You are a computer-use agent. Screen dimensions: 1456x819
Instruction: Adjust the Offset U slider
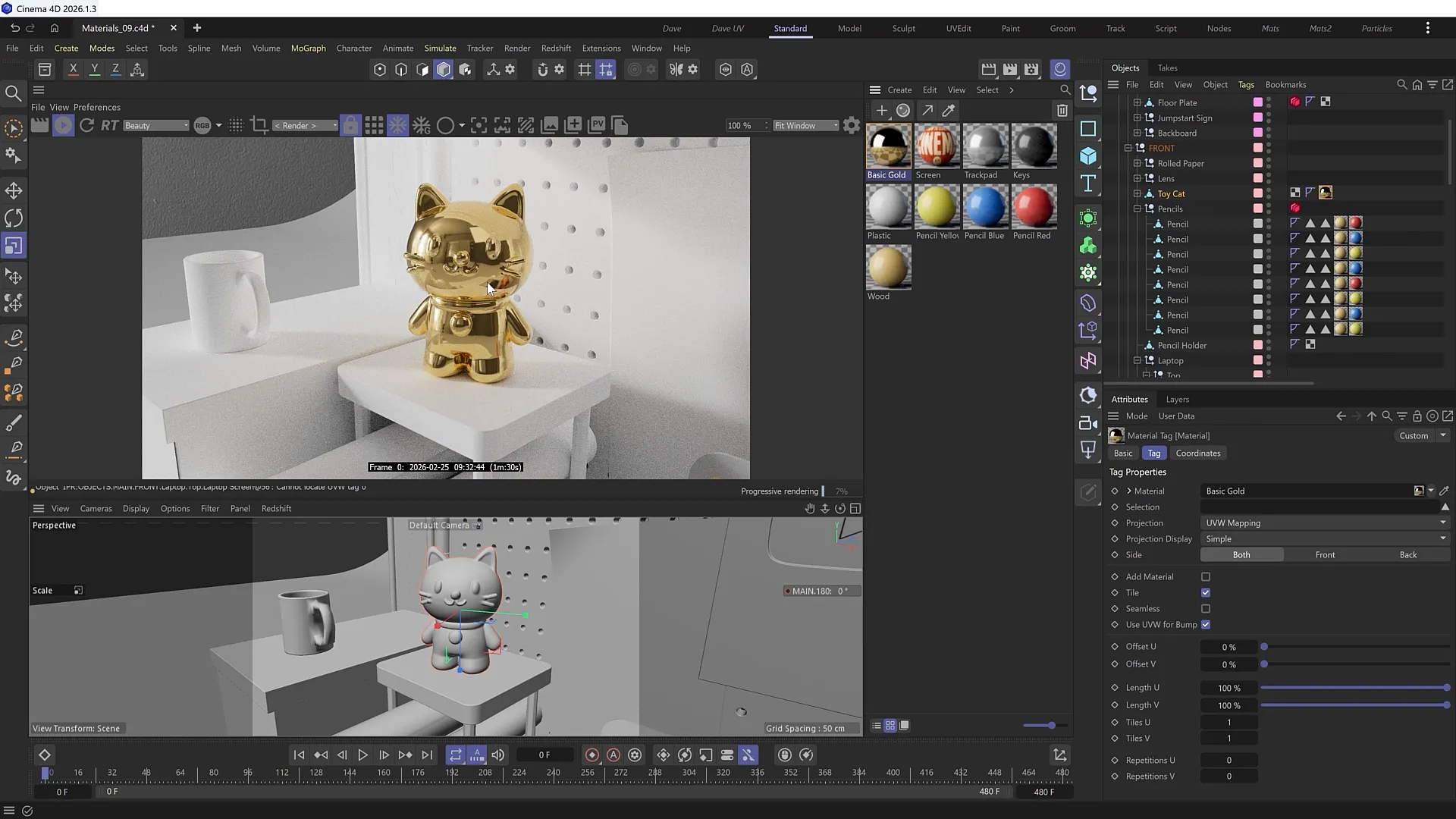1355,647
